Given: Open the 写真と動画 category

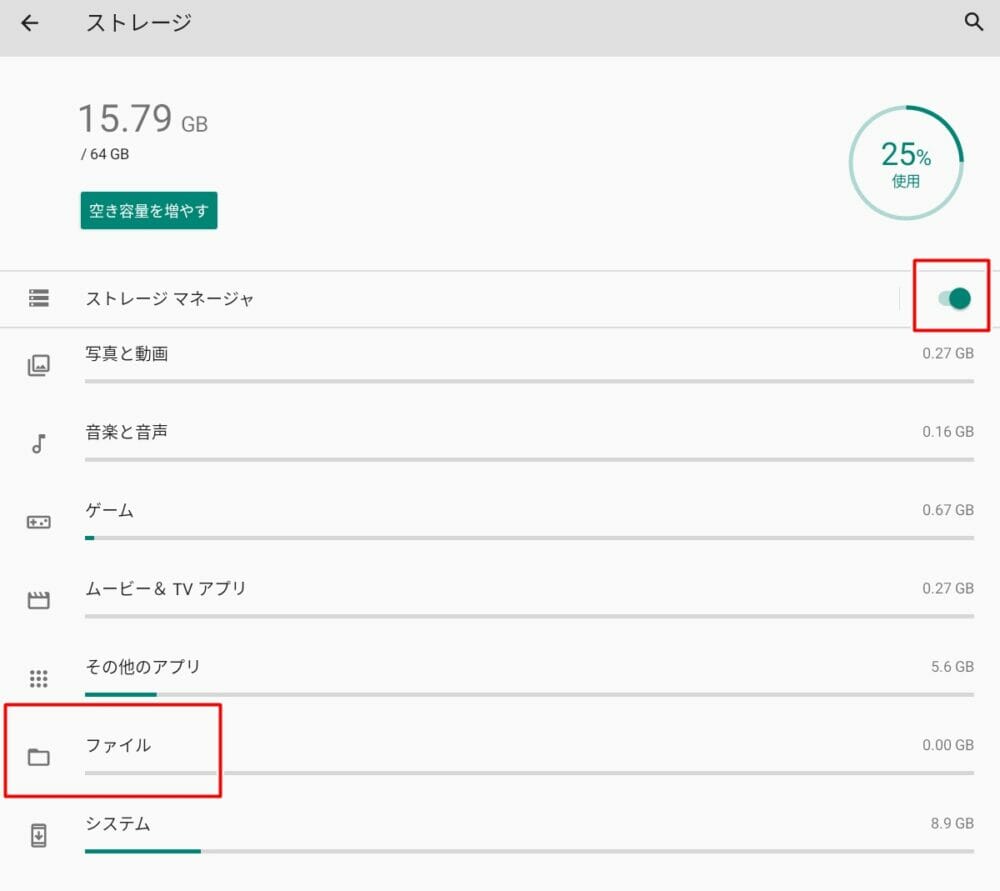Looking at the screenshot, I should pos(127,354).
